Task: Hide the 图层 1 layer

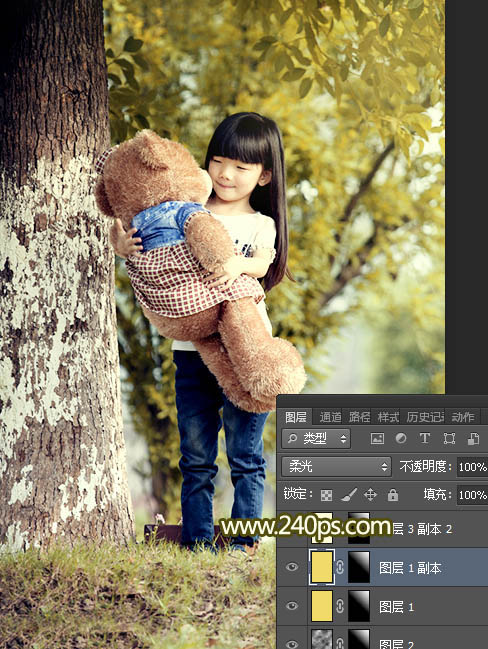Action: pyautogui.click(x=292, y=606)
